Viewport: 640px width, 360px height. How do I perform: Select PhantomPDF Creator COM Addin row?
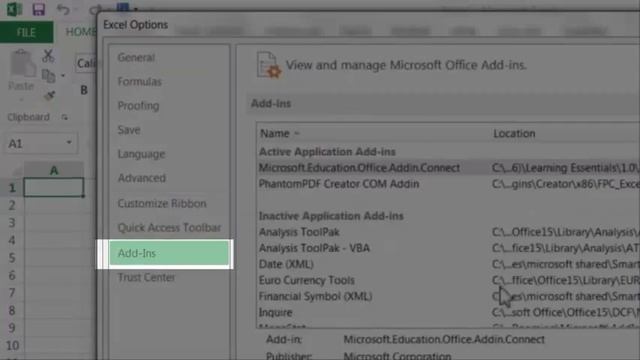[x=449, y=184]
